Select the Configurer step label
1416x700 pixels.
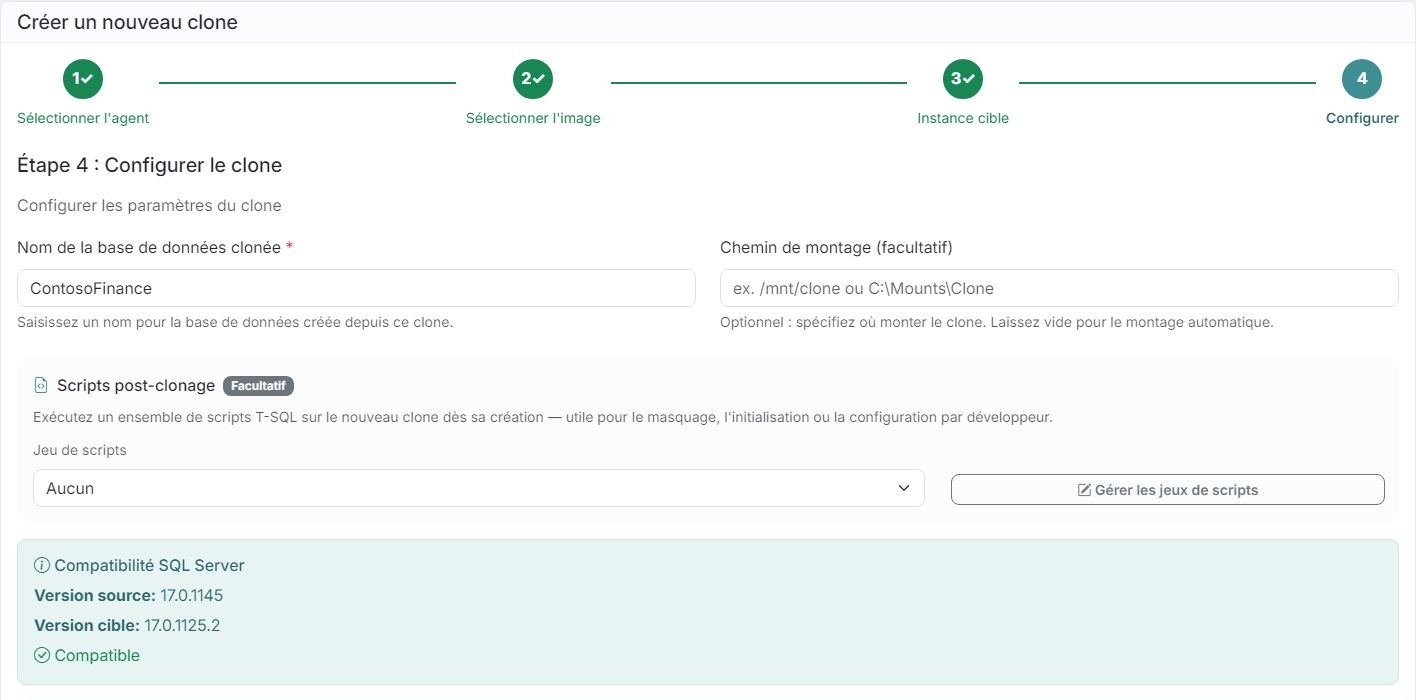click(1362, 118)
